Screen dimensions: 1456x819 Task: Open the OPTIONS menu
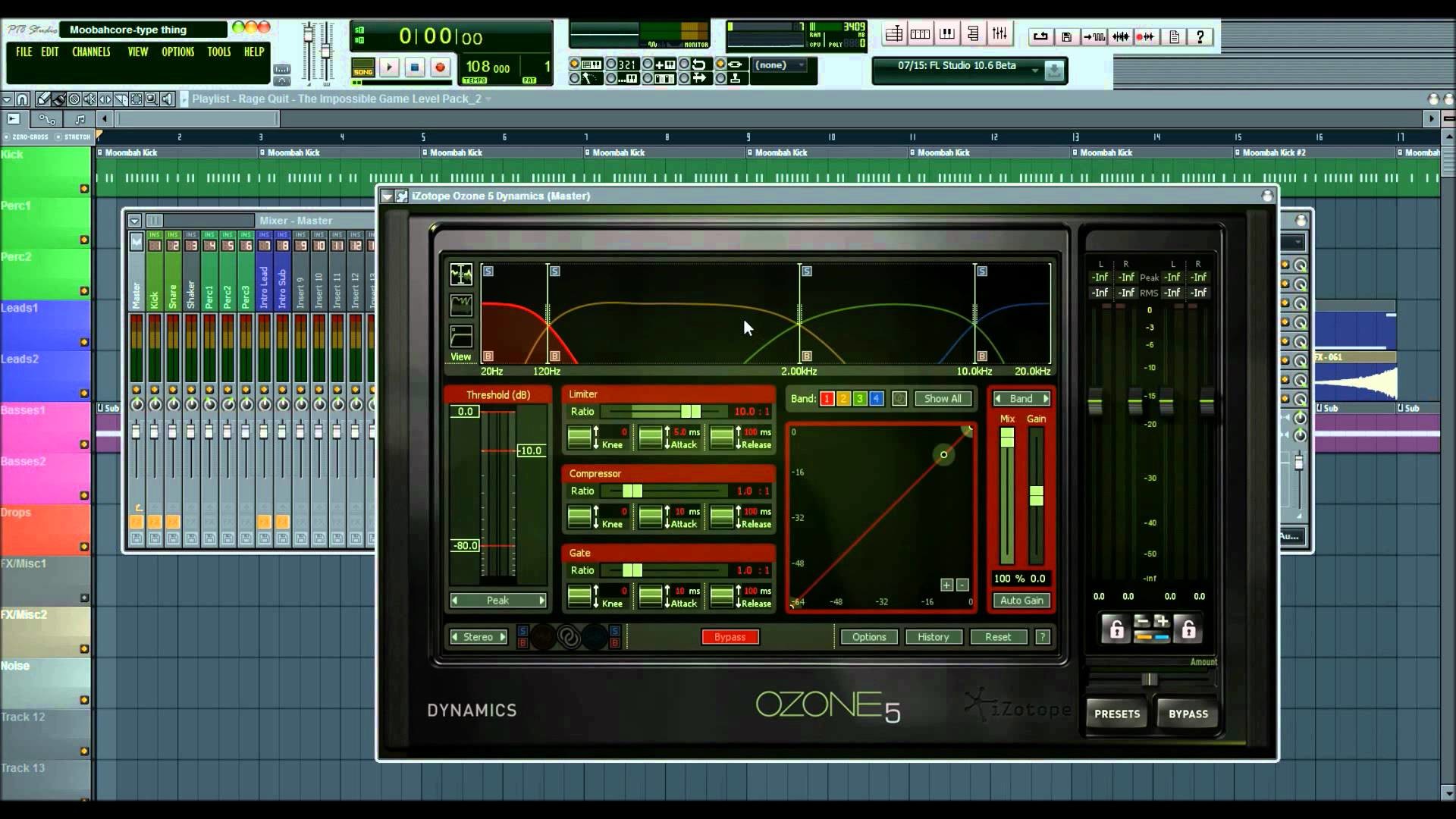coord(178,52)
